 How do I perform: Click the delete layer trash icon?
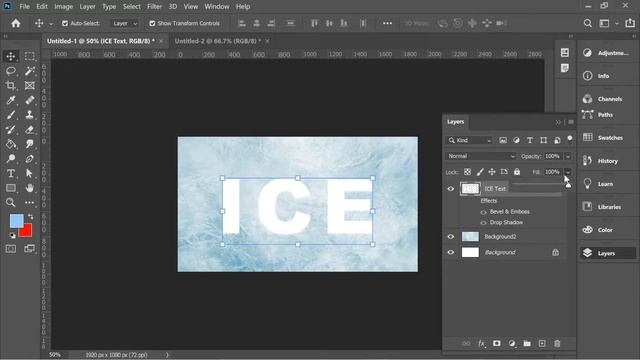coord(557,344)
